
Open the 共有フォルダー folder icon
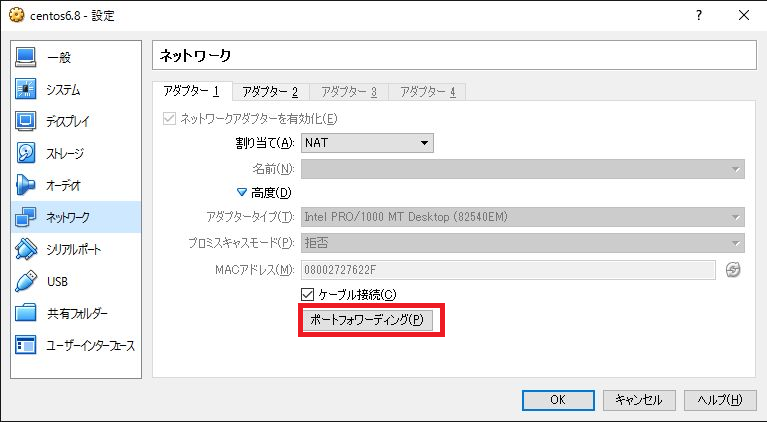26,313
